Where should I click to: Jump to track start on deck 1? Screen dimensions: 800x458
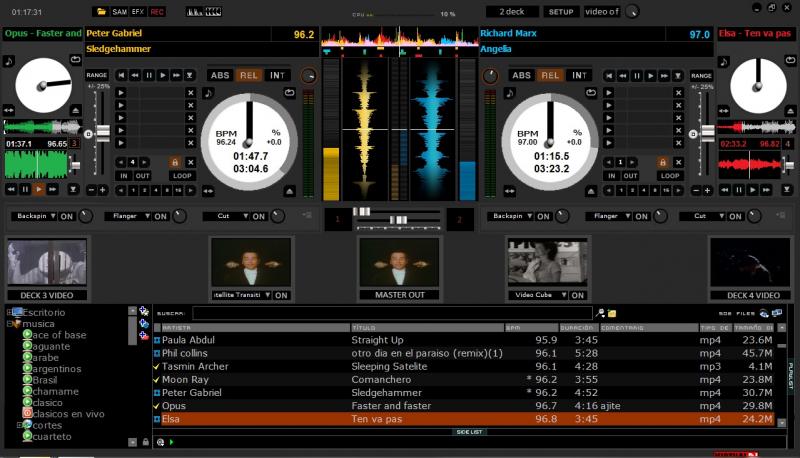[121, 75]
